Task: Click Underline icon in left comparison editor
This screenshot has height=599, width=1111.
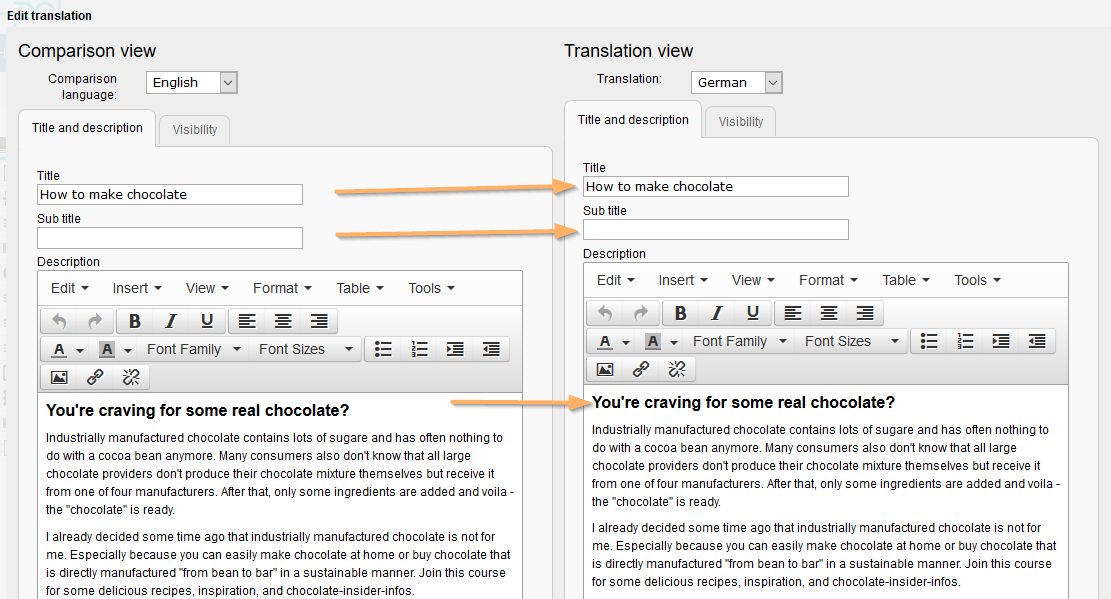Action: pos(207,321)
